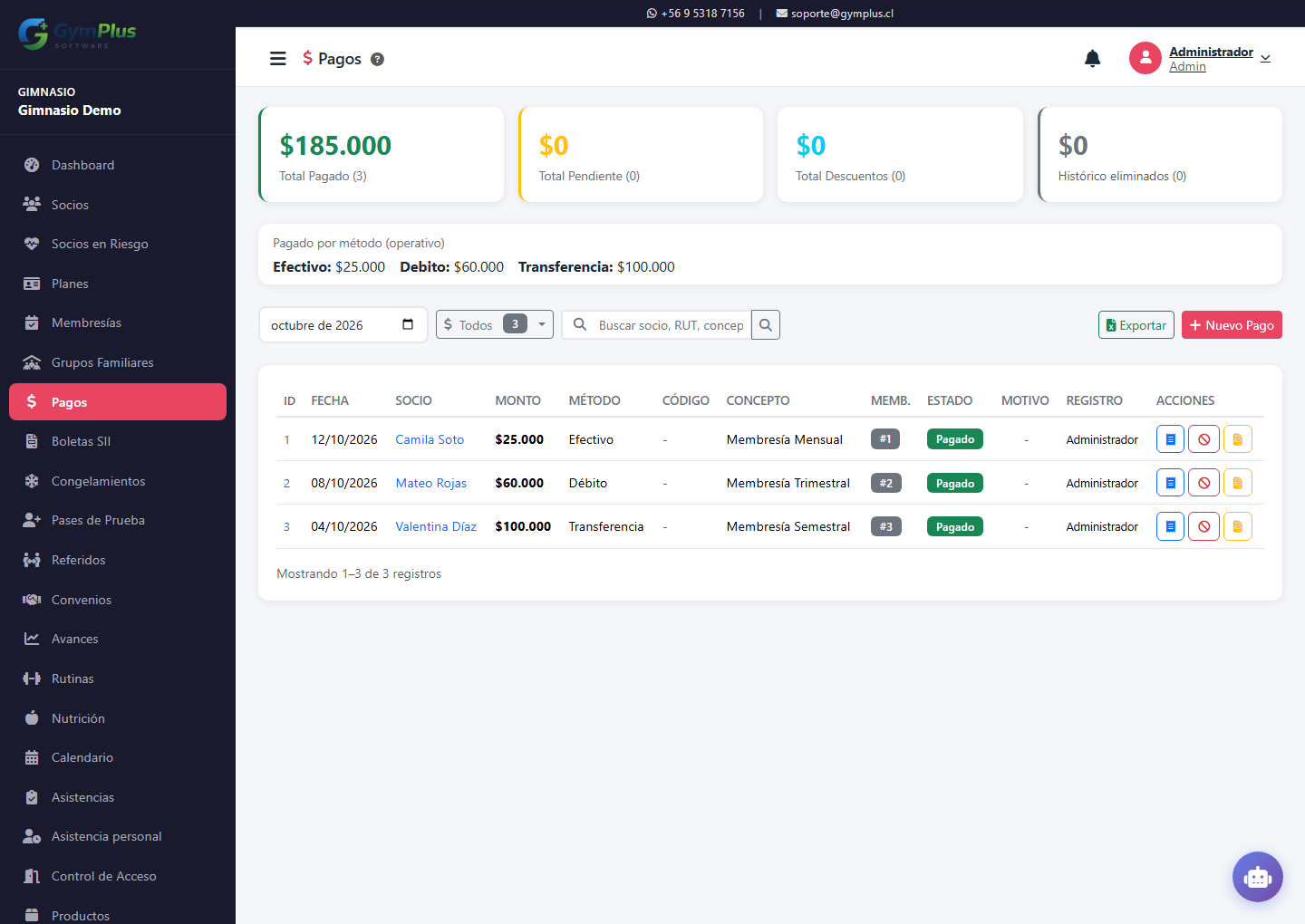Click the red cancel icon for Mateo Rojas
The height and width of the screenshot is (924, 1305).
click(x=1204, y=483)
